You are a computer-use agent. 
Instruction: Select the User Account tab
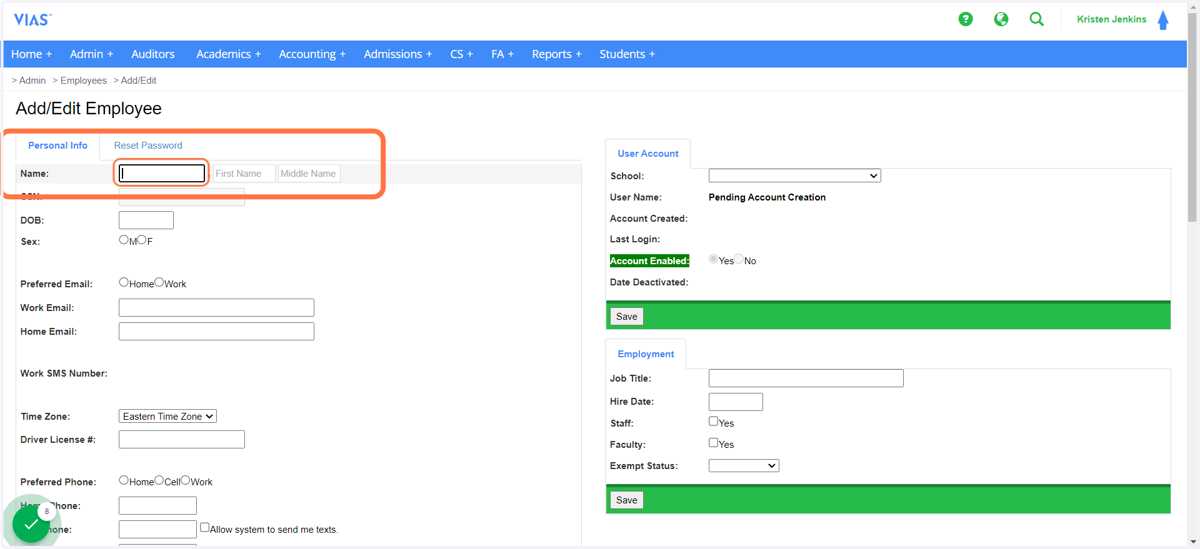(648, 154)
